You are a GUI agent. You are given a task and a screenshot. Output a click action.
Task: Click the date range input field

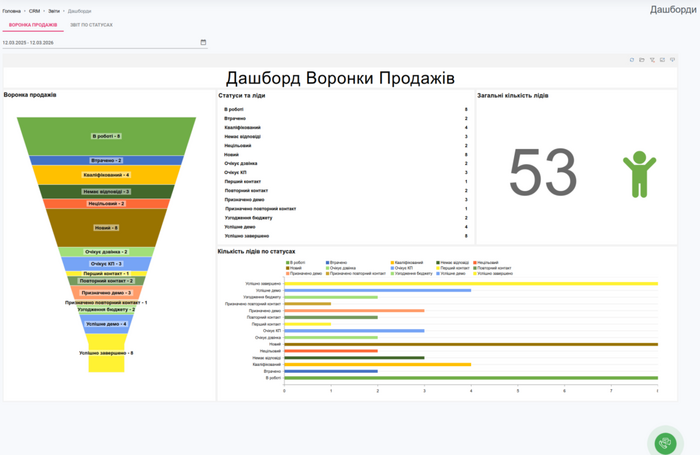coord(100,42)
